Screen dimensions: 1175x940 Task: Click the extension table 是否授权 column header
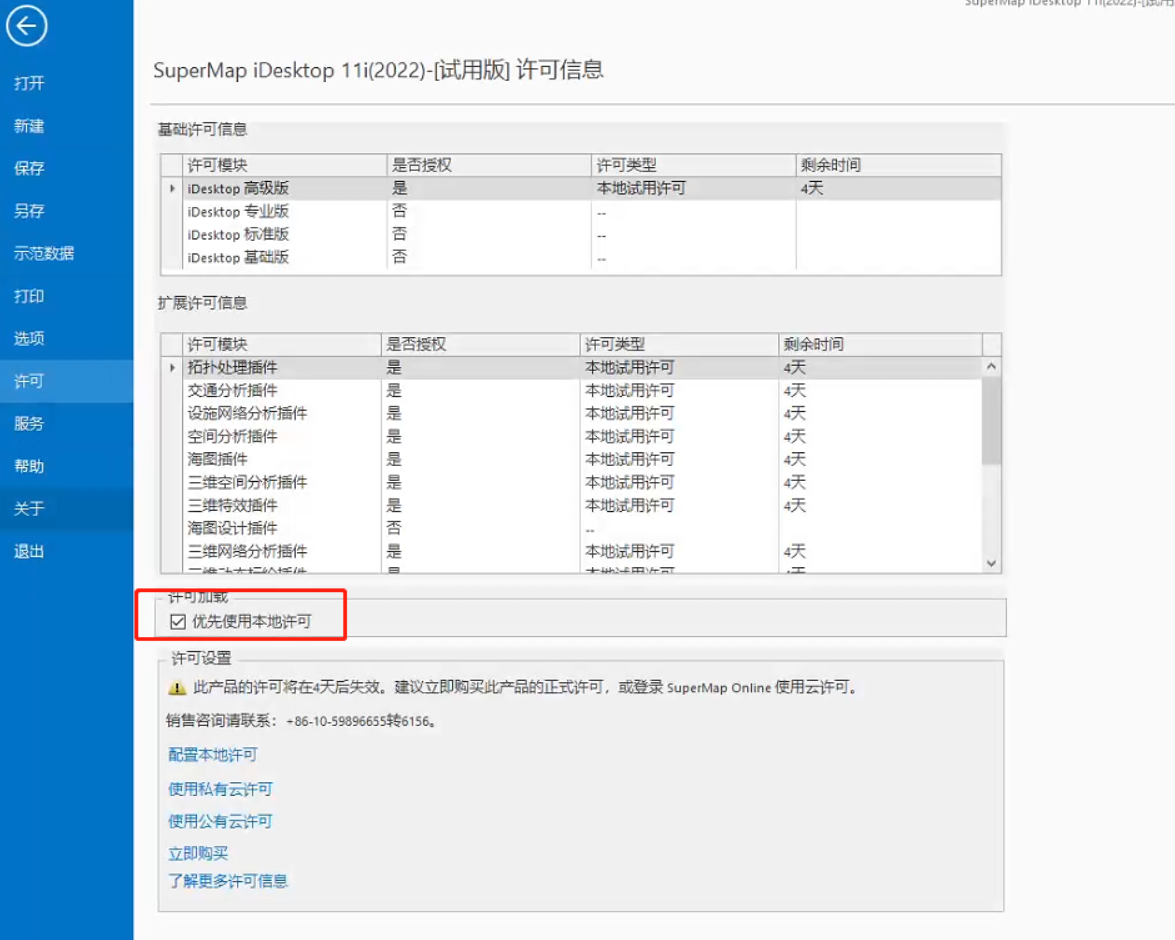tap(480, 344)
